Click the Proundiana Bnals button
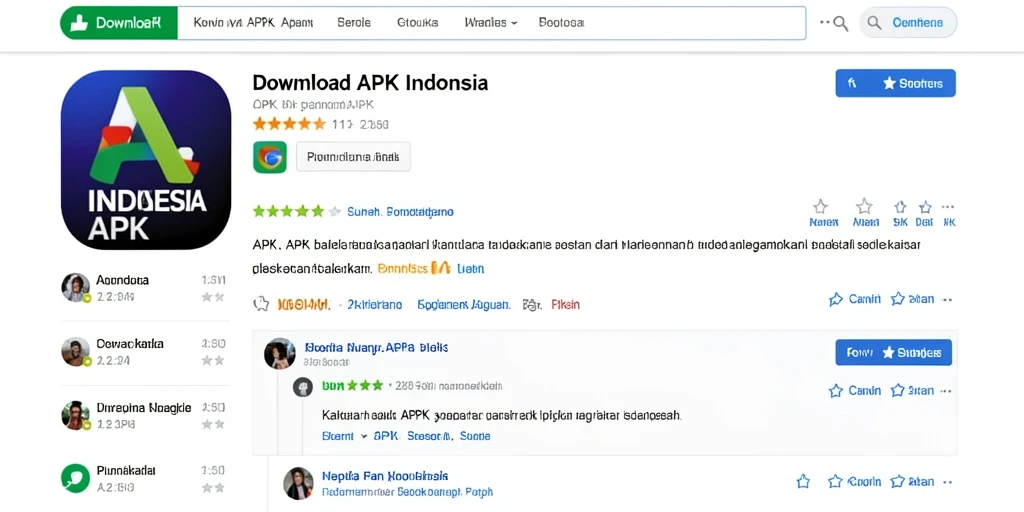The height and width of the screenshot is (512, 1024). click(x=353, y=157)
